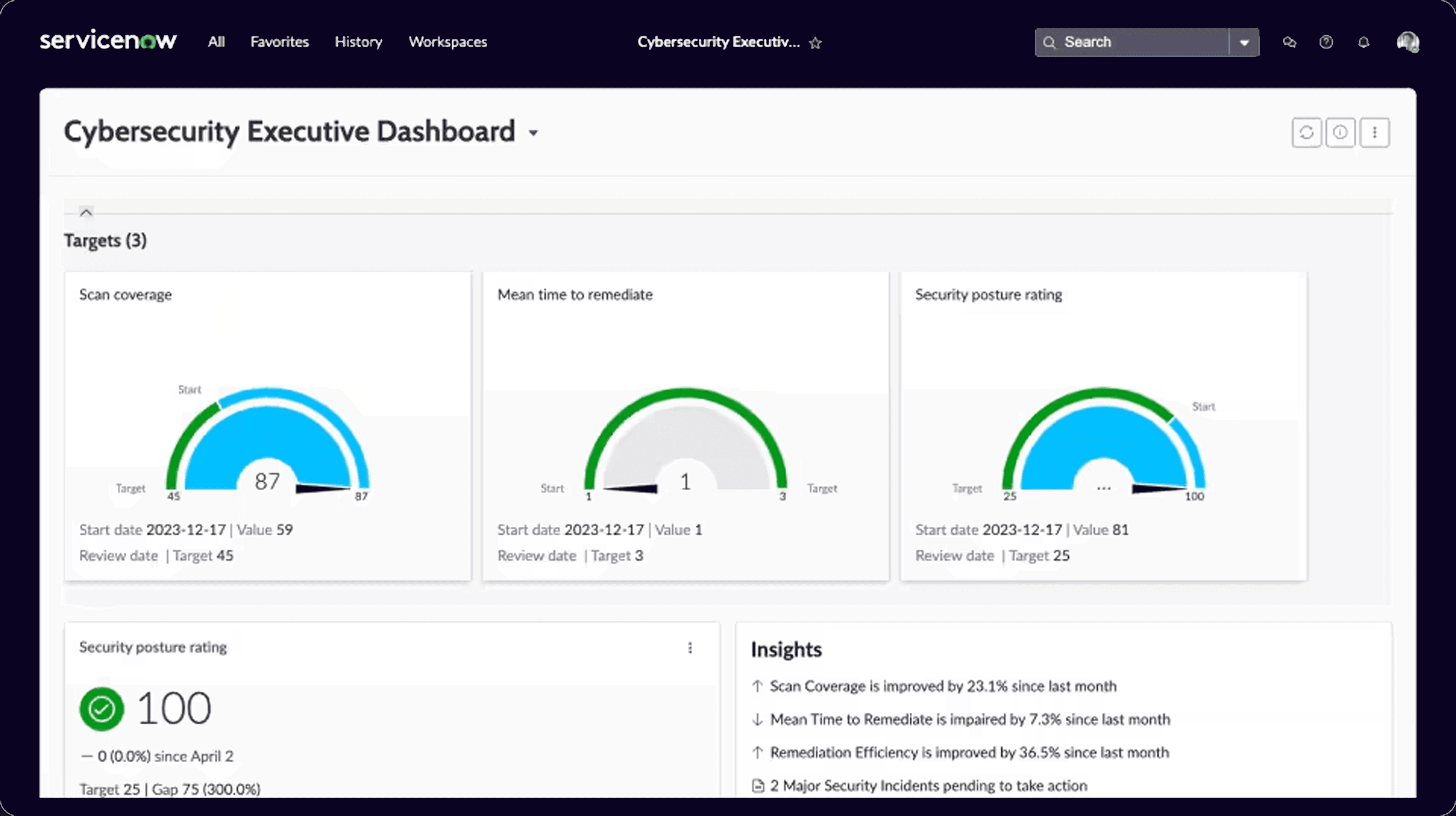
Task: Click the search magnifier icon
Action: pyautogui.click(x=1050, y=42)
